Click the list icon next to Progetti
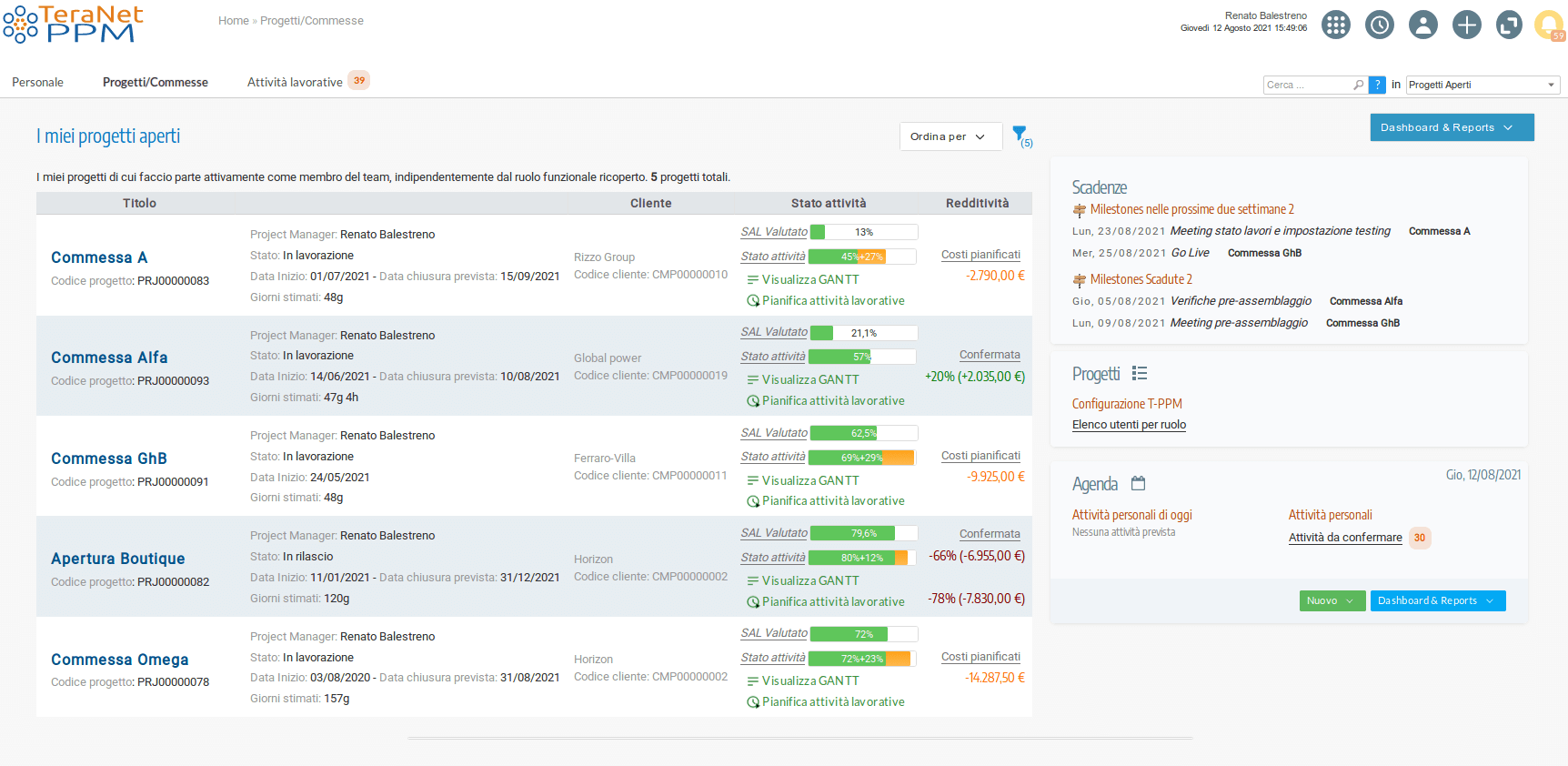 pyautogui.click(x=1140, y=373)
